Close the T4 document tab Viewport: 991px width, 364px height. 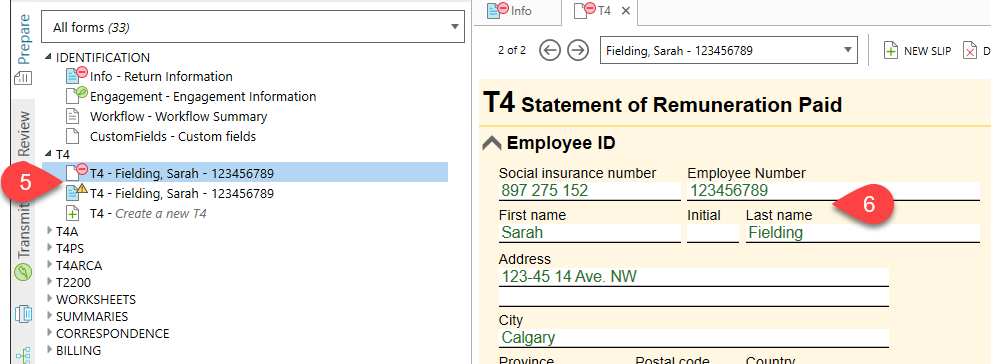coord(626,11)
